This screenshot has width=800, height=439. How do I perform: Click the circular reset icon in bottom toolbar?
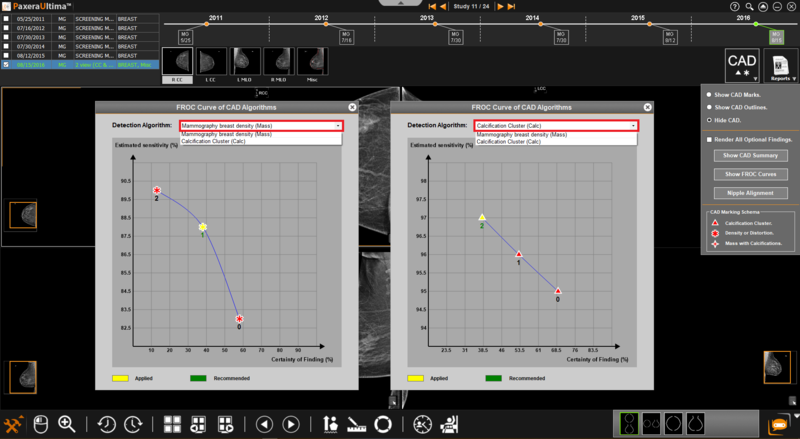[x=382, y=424]
